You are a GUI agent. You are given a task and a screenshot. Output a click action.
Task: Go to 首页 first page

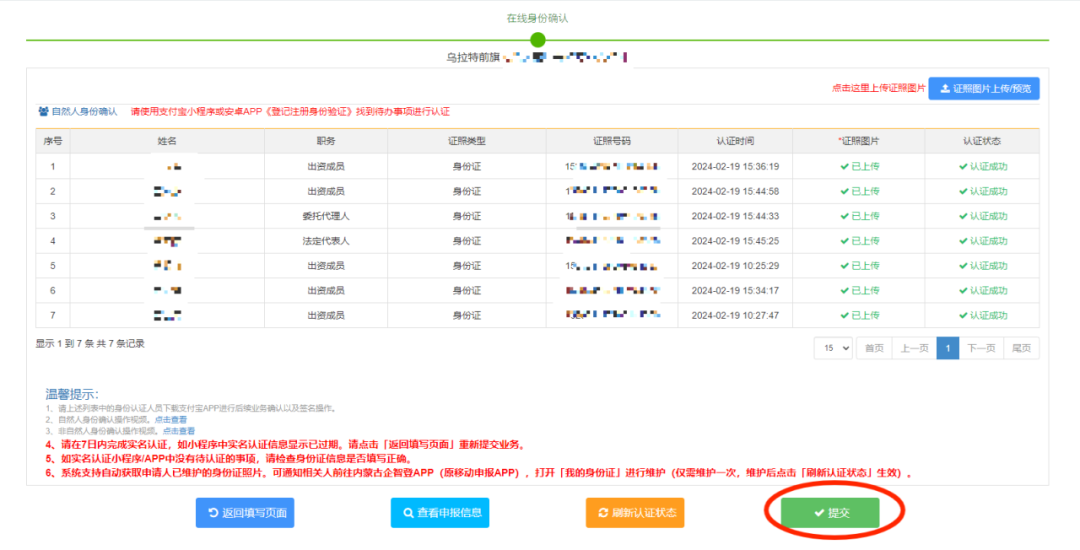874,348
